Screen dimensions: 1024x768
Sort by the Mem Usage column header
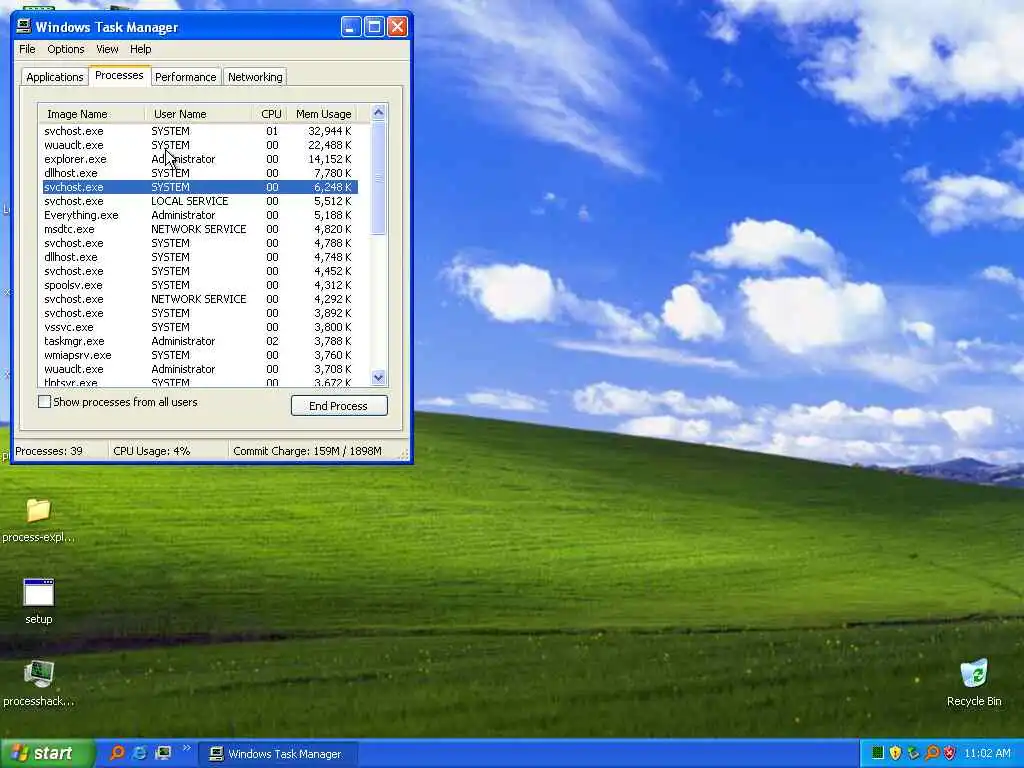[x=323, y=114]
